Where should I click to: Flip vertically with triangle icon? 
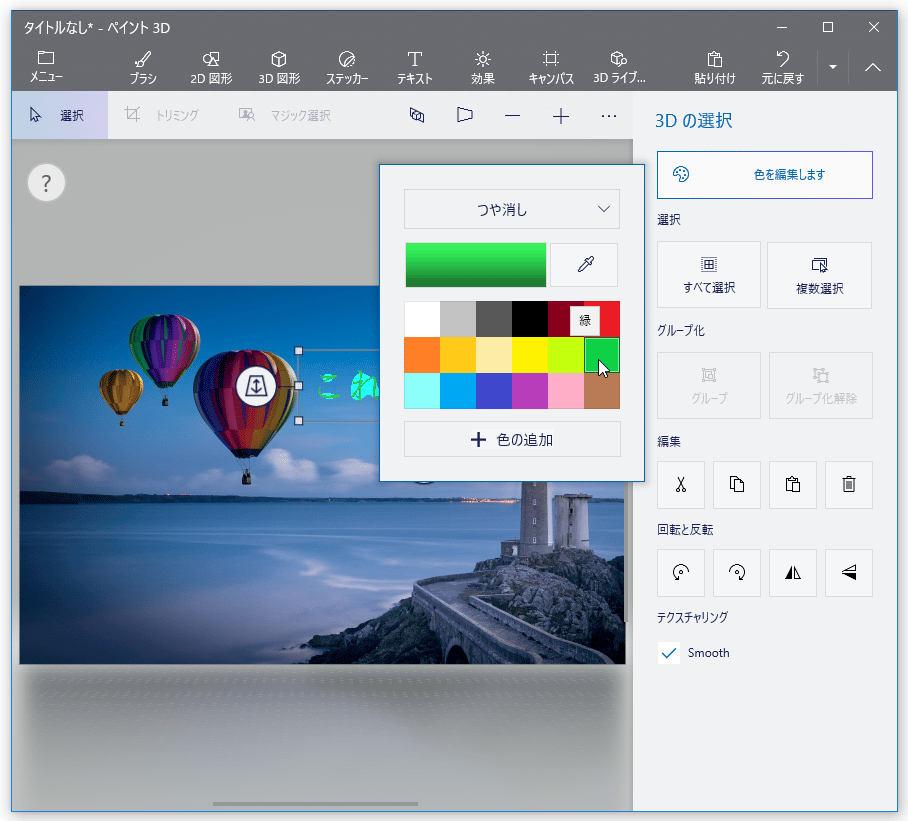(x=849, y=573)
